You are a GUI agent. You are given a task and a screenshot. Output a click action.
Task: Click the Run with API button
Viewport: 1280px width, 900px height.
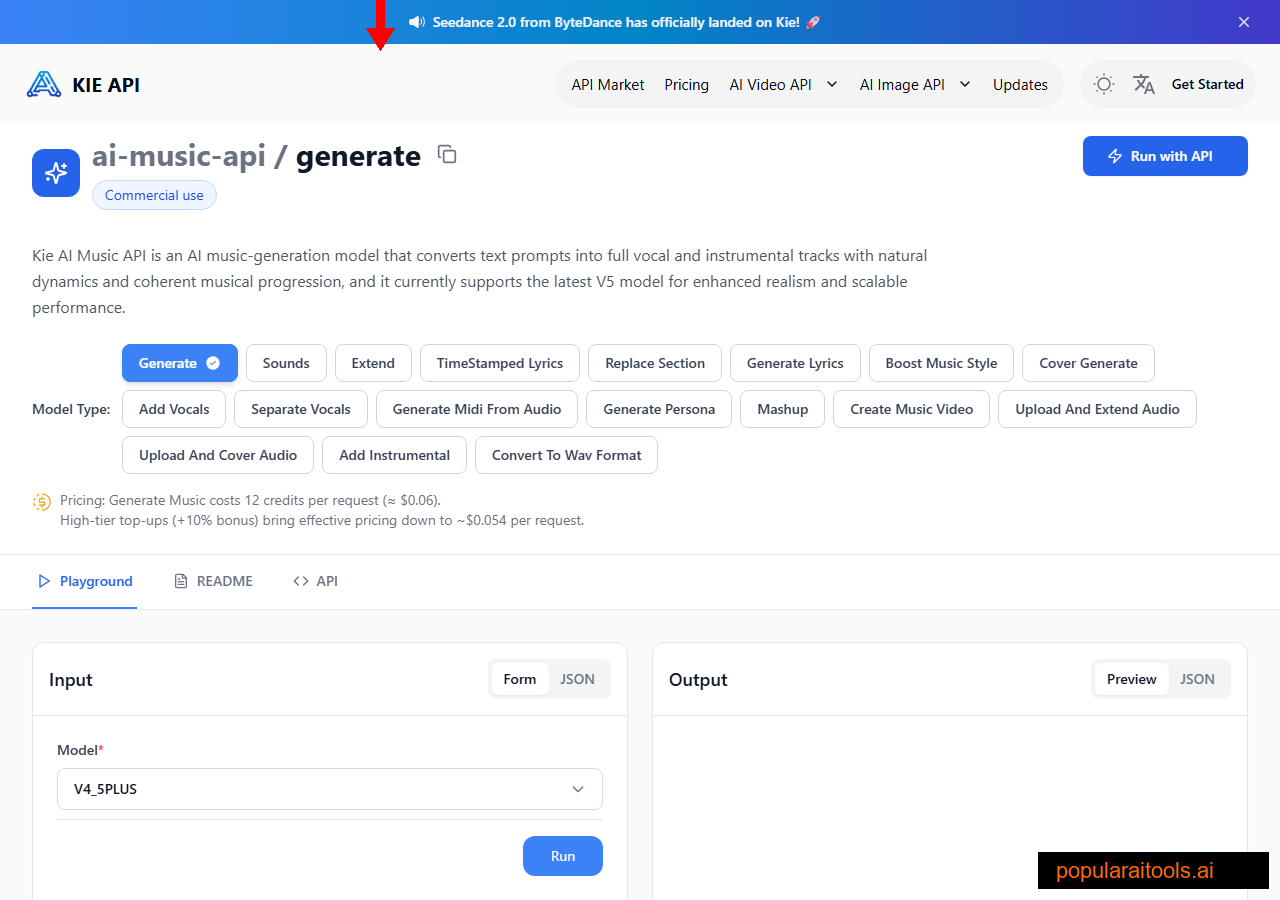pyautogui.click(x=1164, y=156)
